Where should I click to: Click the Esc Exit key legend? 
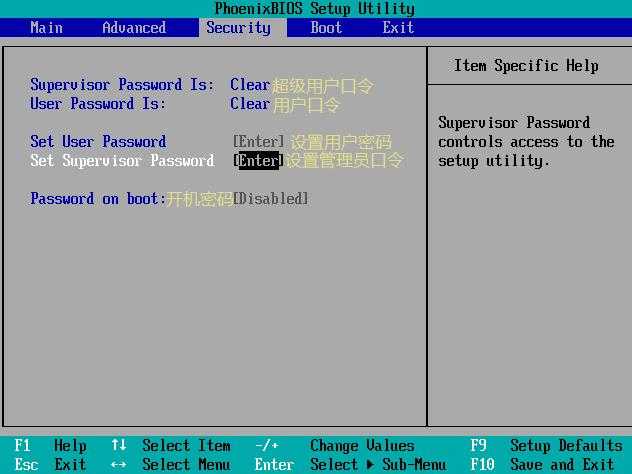[x=50, y=464]
